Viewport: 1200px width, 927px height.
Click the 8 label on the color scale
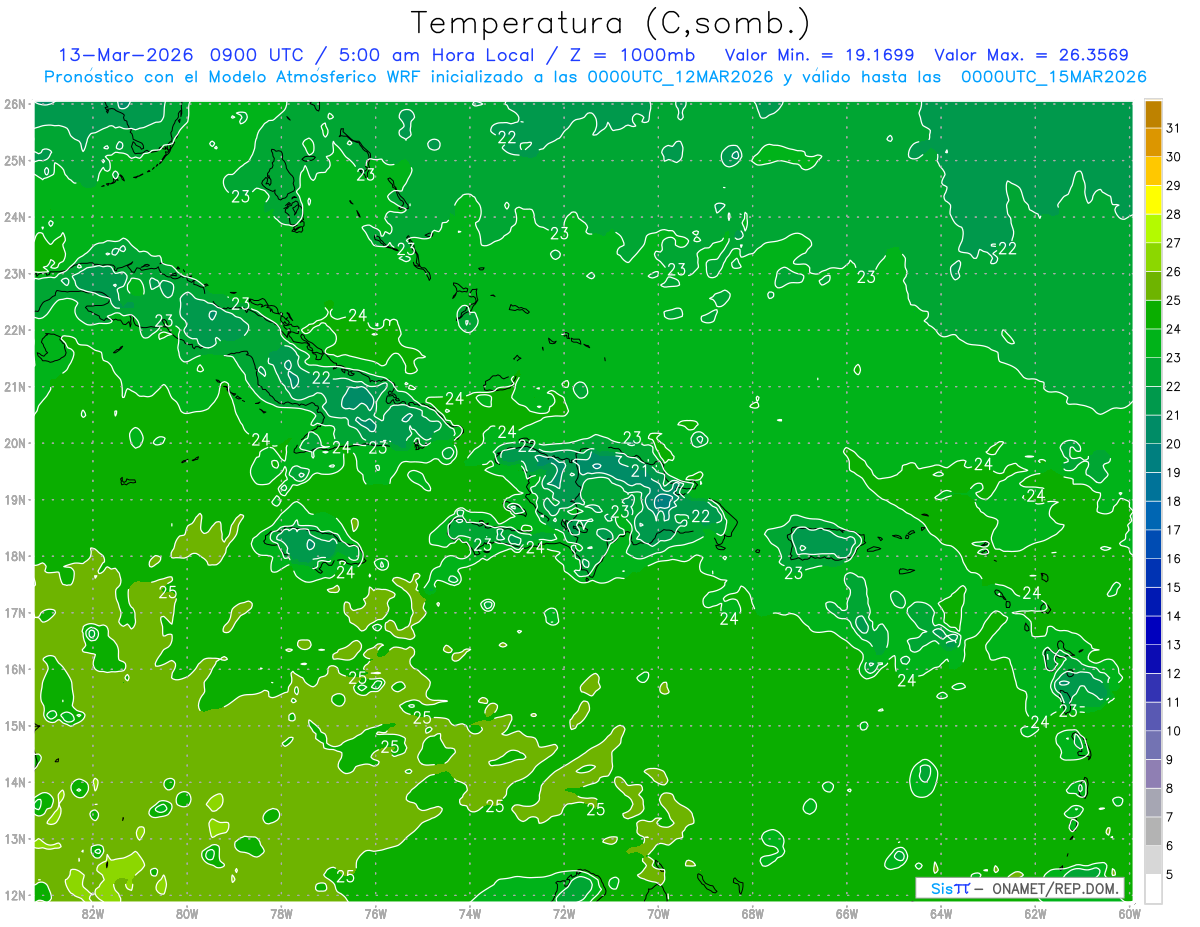(x=1171, y=789)
